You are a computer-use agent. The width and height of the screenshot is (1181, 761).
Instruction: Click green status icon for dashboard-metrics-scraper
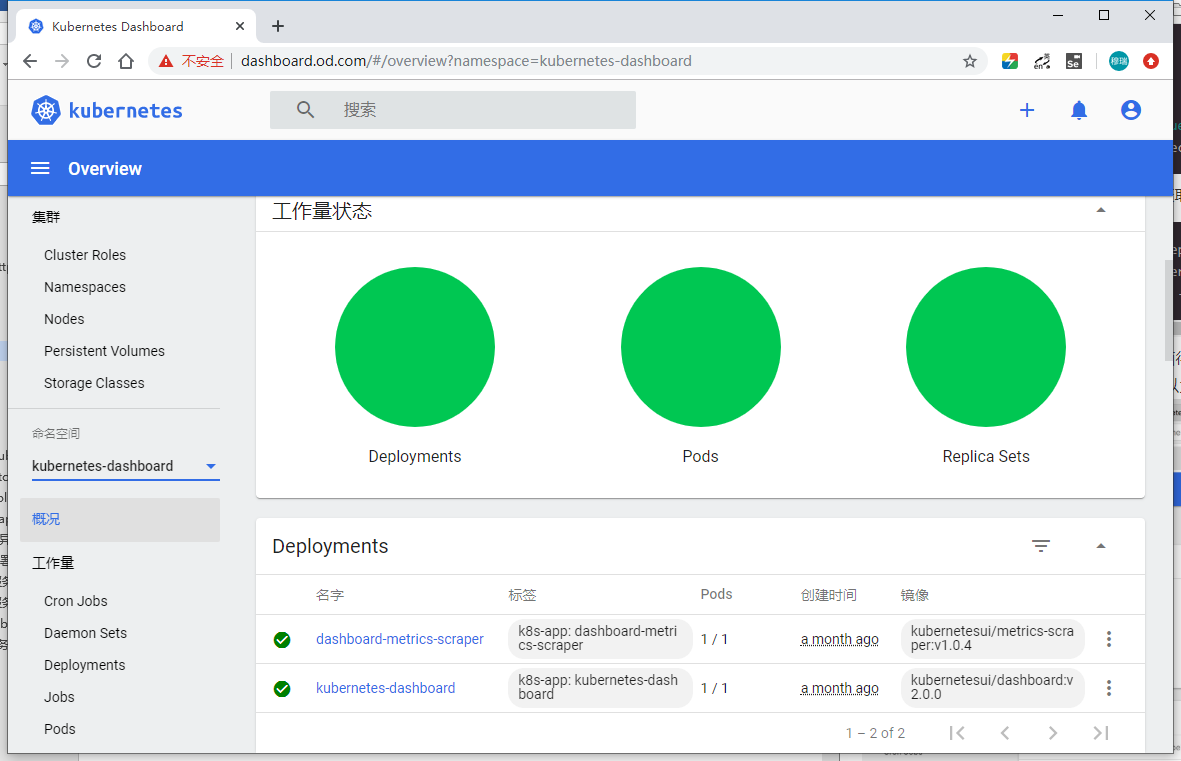282,640
